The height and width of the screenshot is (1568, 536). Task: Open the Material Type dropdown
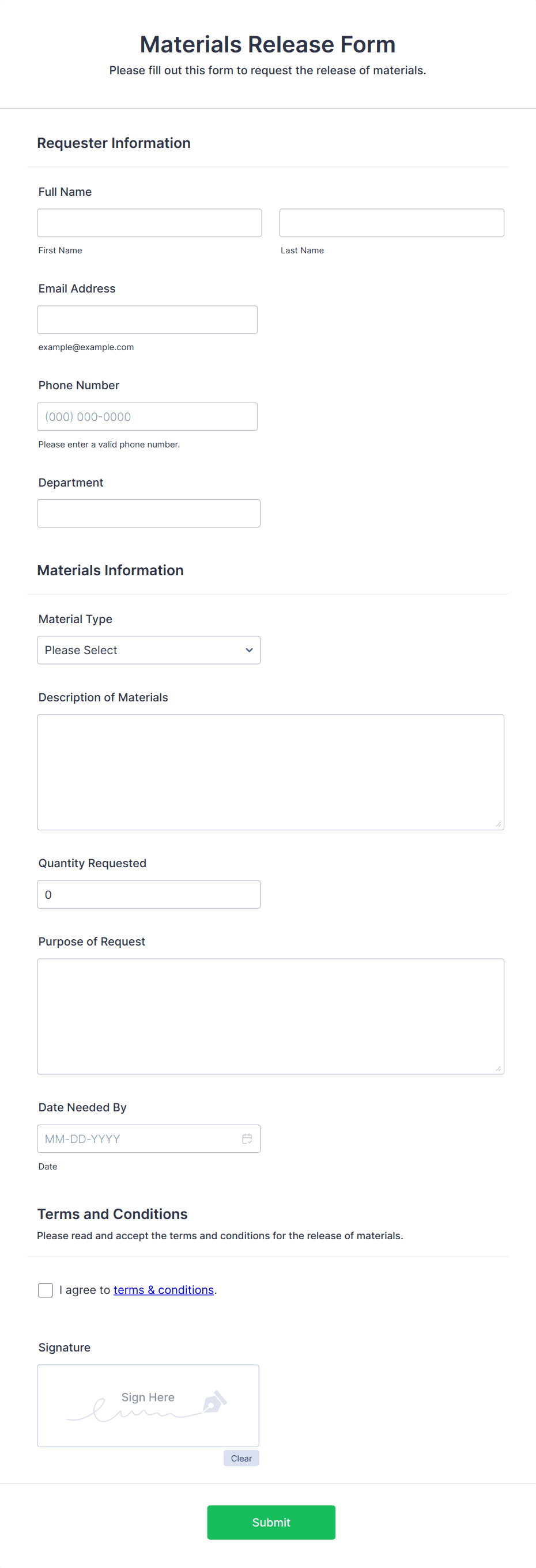tap(149, 650)
